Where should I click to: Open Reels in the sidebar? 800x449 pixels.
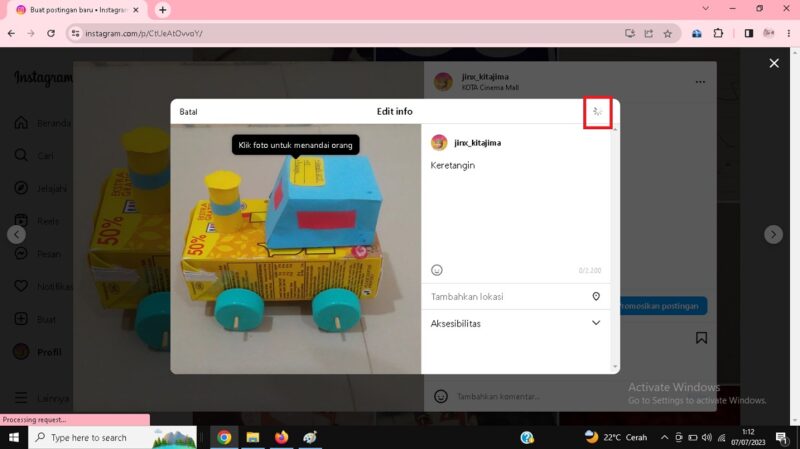[36, 221]
